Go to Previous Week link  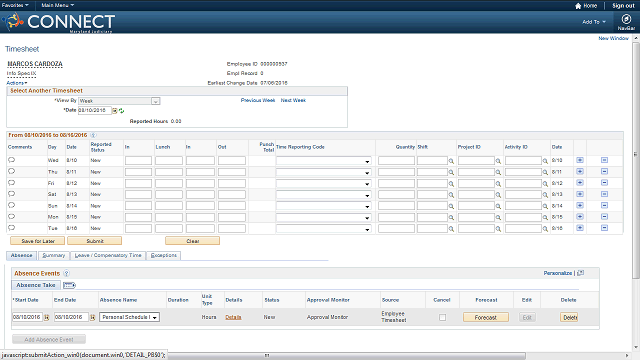pyautogui.click(x=258, y=100)
